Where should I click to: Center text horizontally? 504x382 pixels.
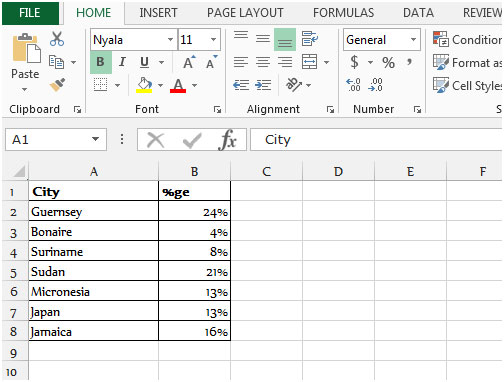(x=263, y=62)
